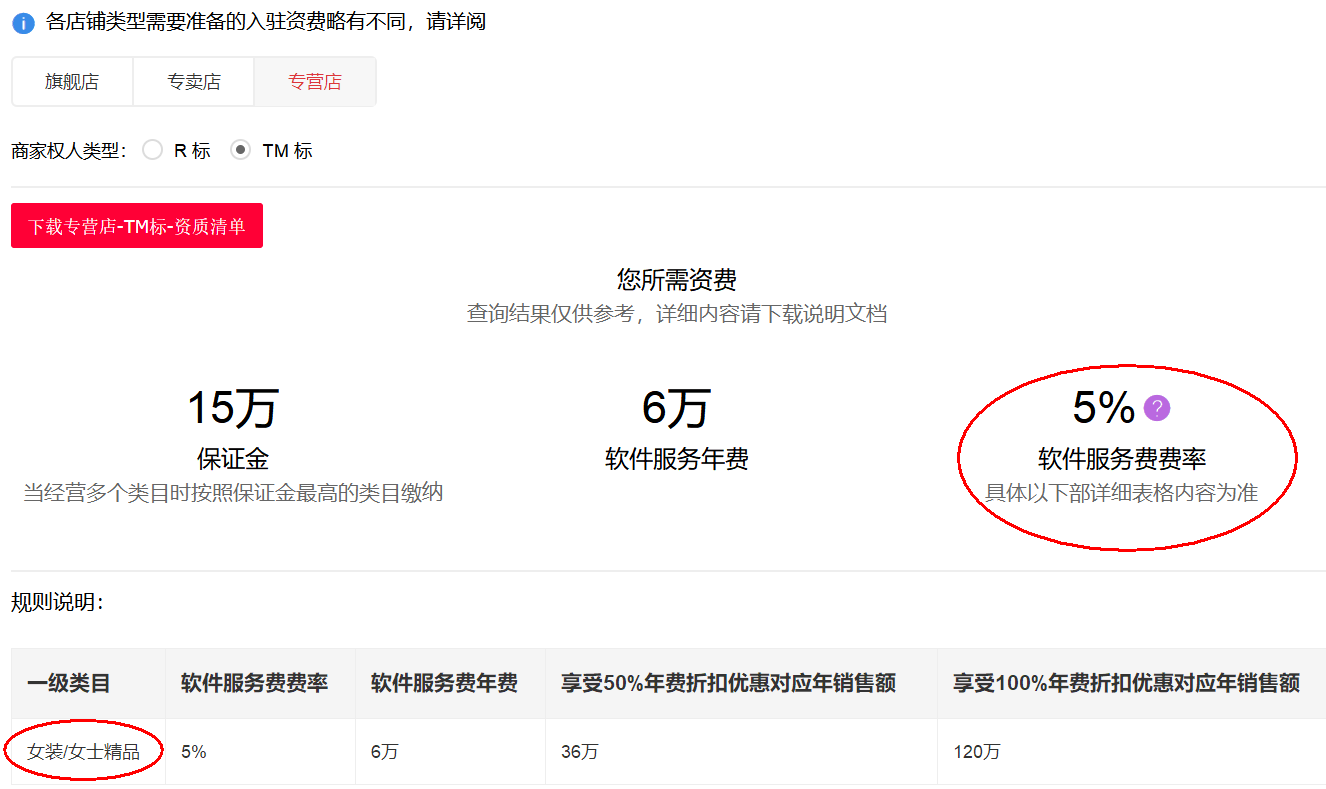Click the 享受100%年费折扣优惠对应年销售额 column header
The height and width of the screenshot is (789, 1326).
coord(1126,684)
